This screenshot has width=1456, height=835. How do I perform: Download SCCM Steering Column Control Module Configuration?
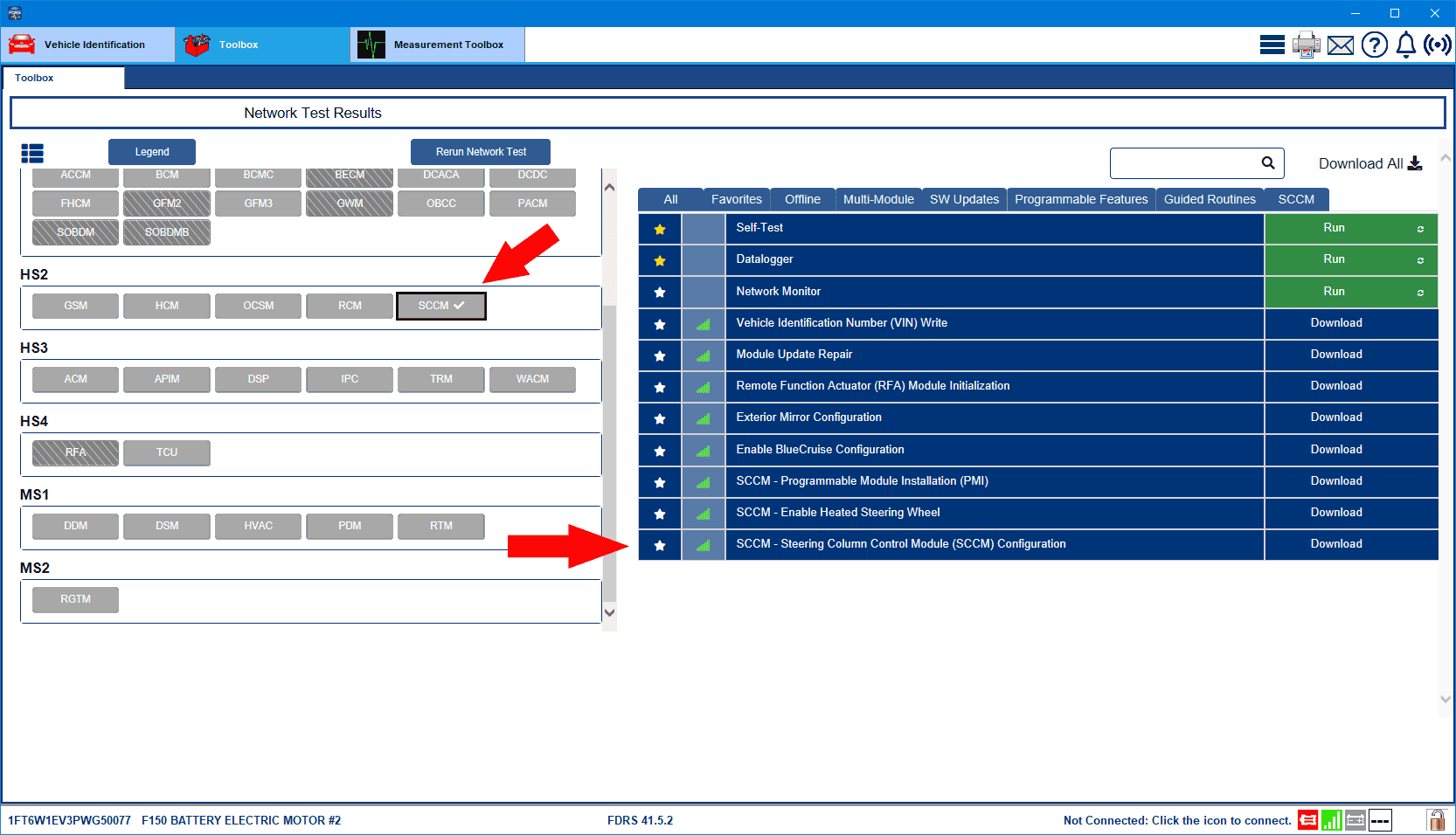pos(1350,544)
